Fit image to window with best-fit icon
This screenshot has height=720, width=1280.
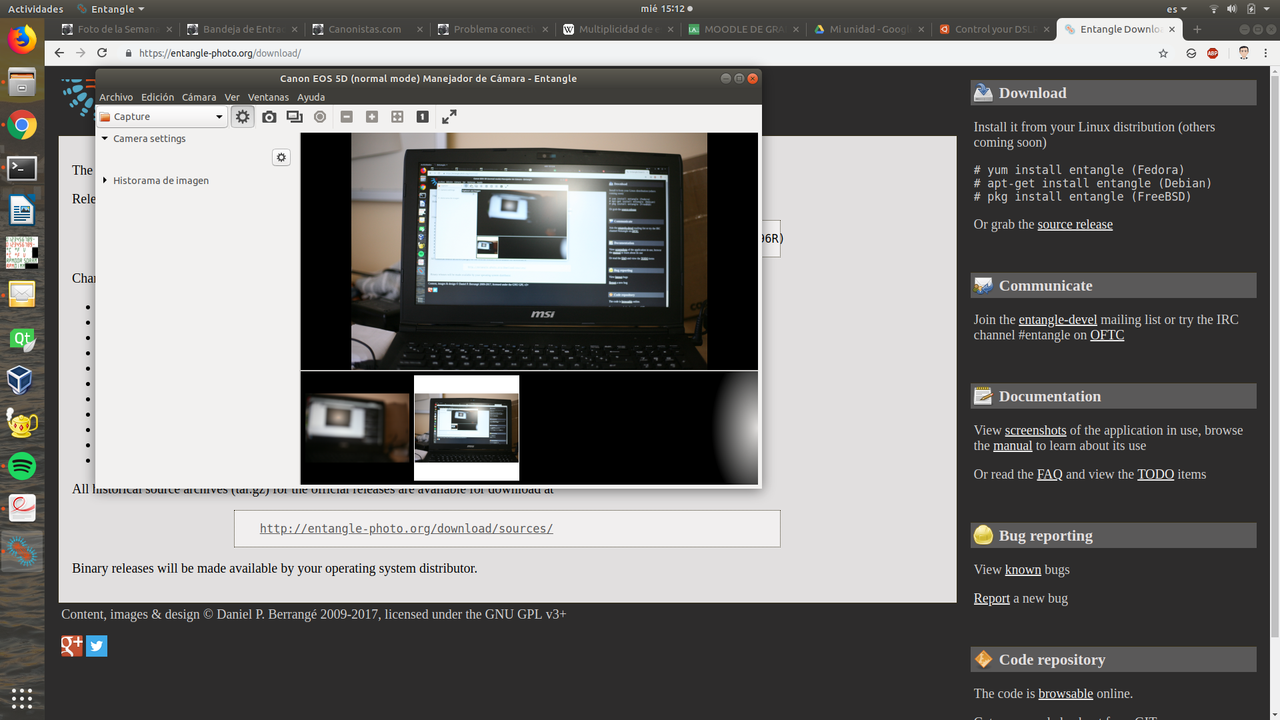[397, 117]
